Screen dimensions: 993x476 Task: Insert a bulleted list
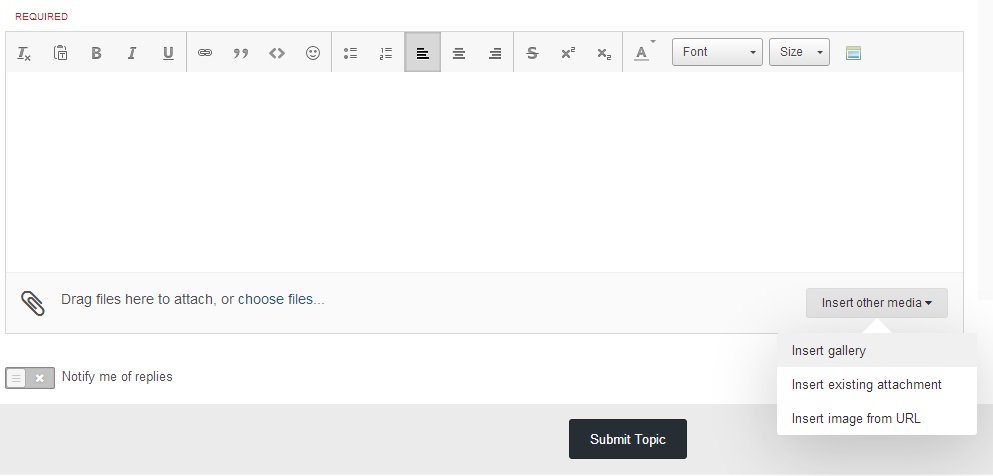click(350, 53)
